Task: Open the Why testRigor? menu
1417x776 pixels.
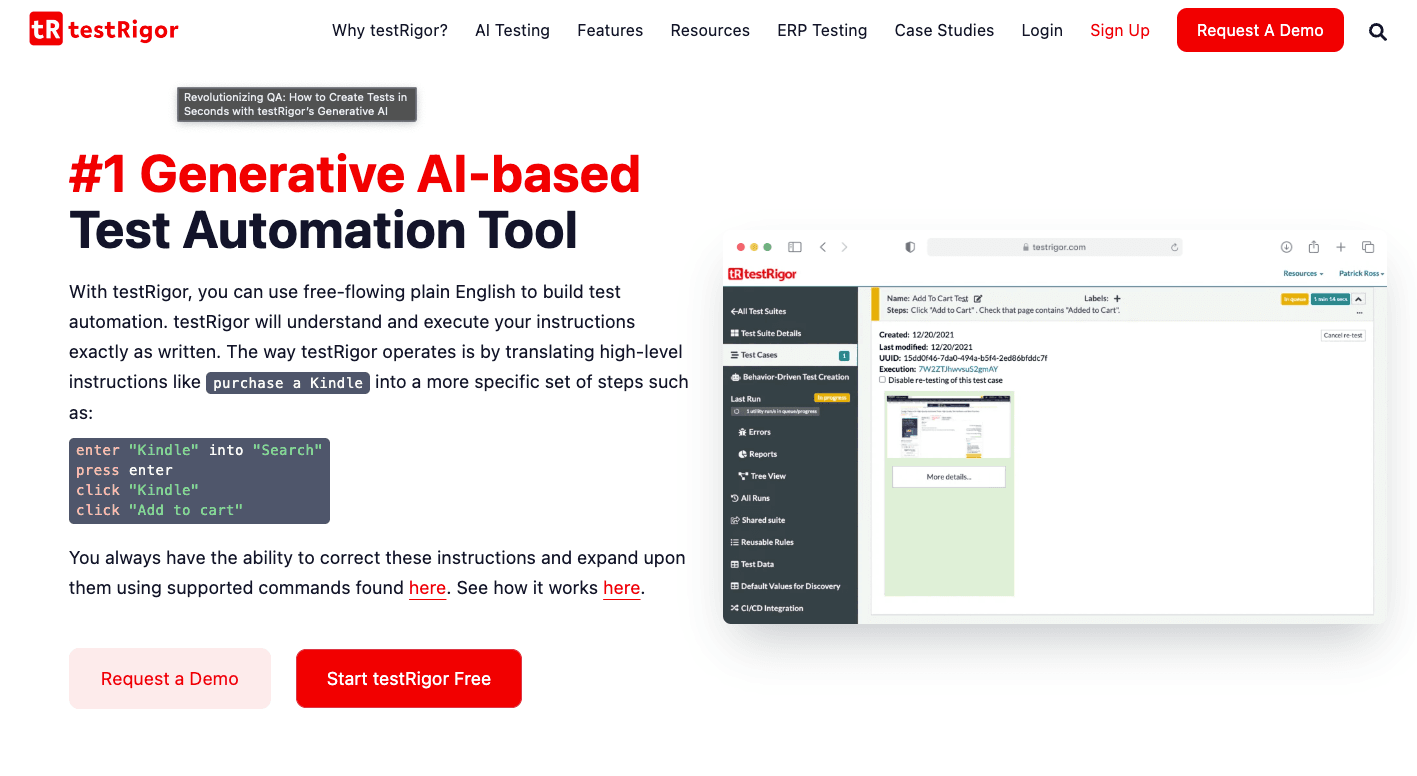Action: click(x=390, y=30)
